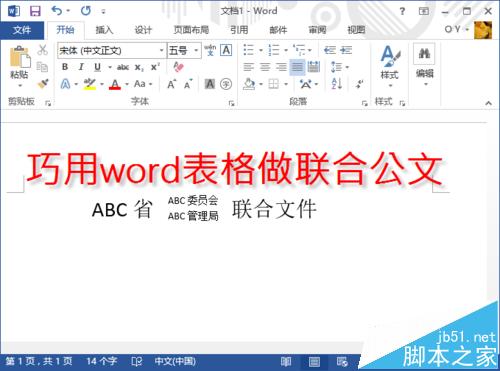Click Enclose Characters icon
Screen dimensions: 500x371
click(226, 84)
